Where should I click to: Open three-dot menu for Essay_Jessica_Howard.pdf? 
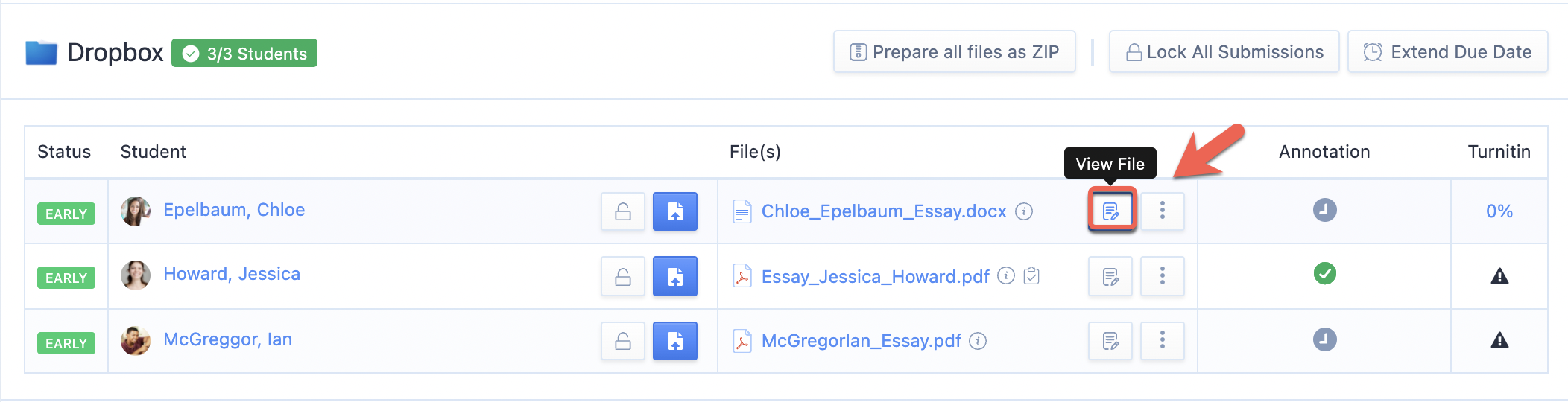[x=1163, y=276]
